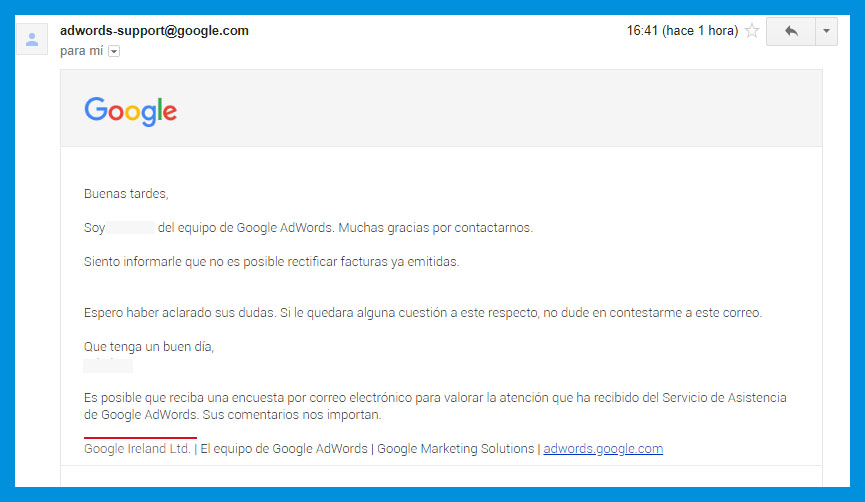Click sender address adwords-support@google.com

pos(154,31)
